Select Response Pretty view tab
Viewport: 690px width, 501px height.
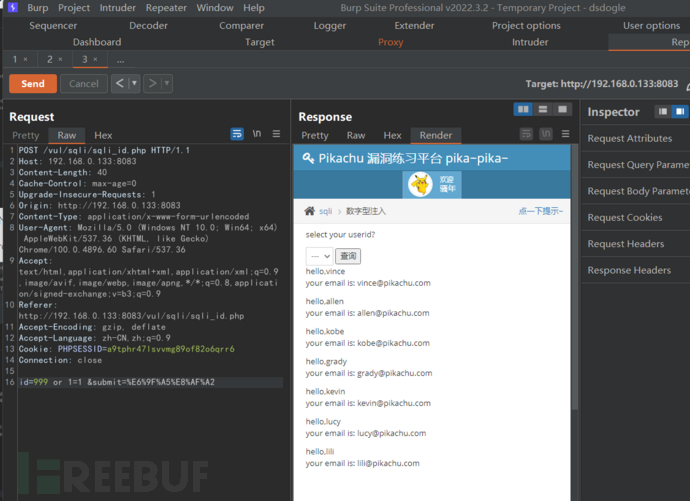pyautogui.click(x=315, y=135)
